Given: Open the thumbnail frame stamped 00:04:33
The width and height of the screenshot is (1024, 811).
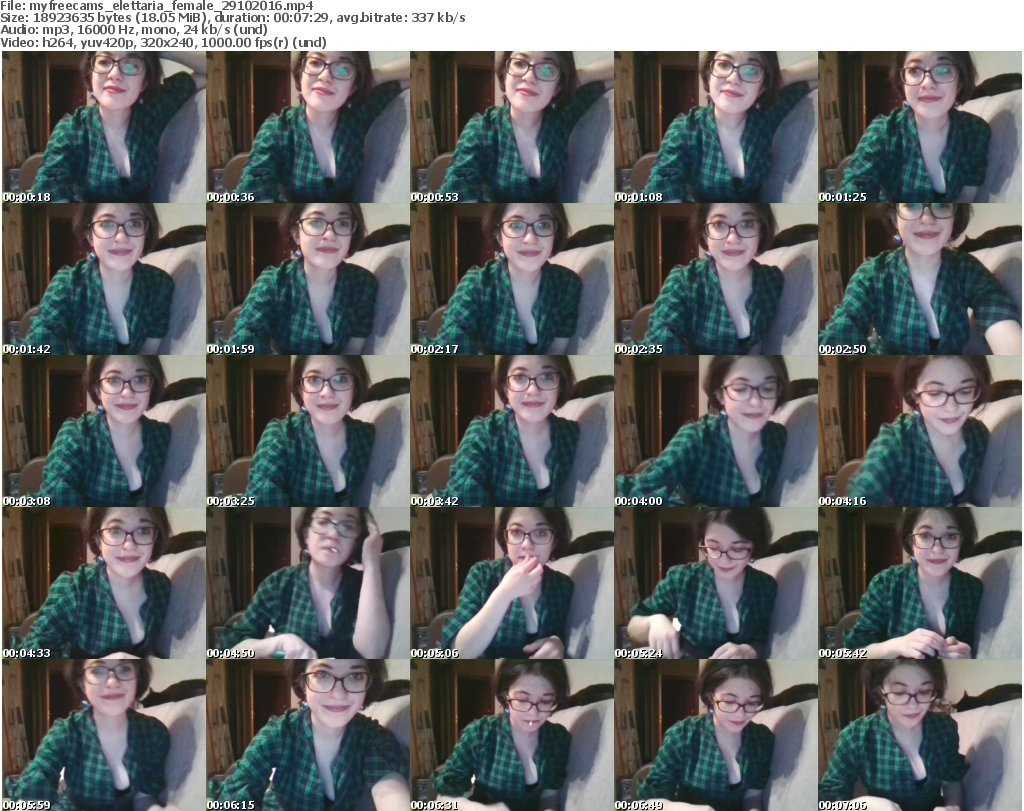Looking at the screenshot, I should 104,583.
